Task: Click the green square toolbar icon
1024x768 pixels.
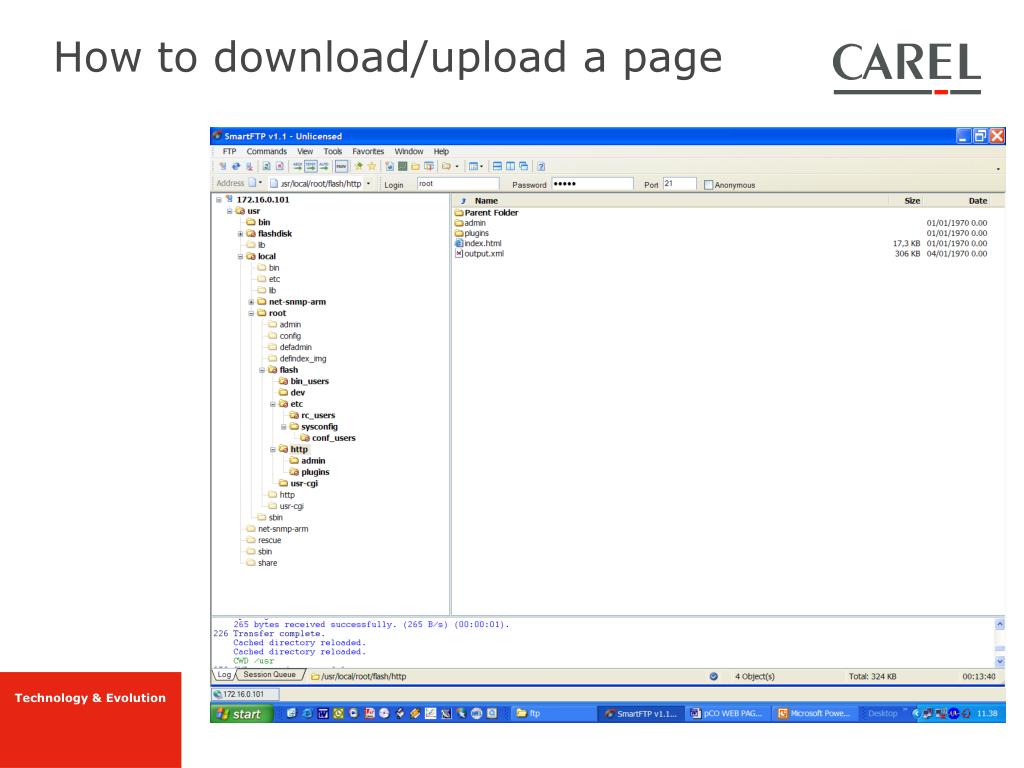Action: 402,167
